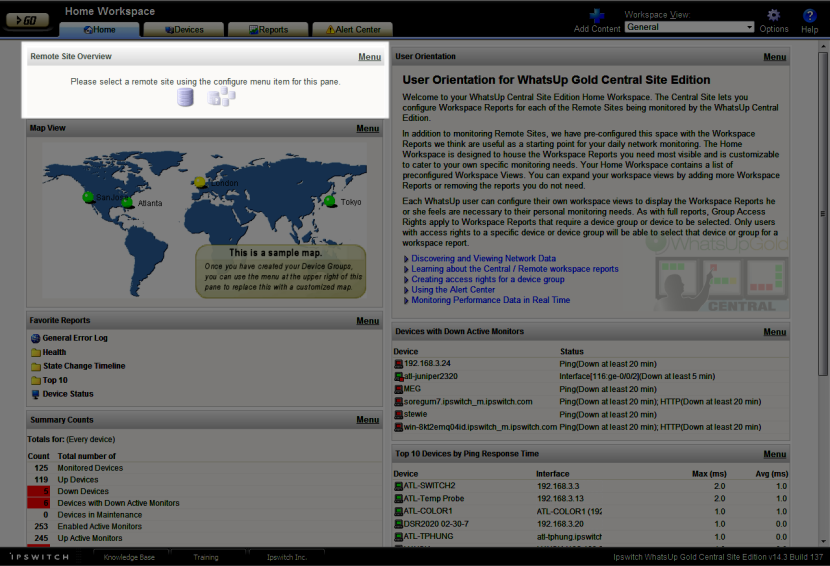The height and width of the screenshot is (566, 830).
Task: Click the GO button
Action: (x=27, y=20)
